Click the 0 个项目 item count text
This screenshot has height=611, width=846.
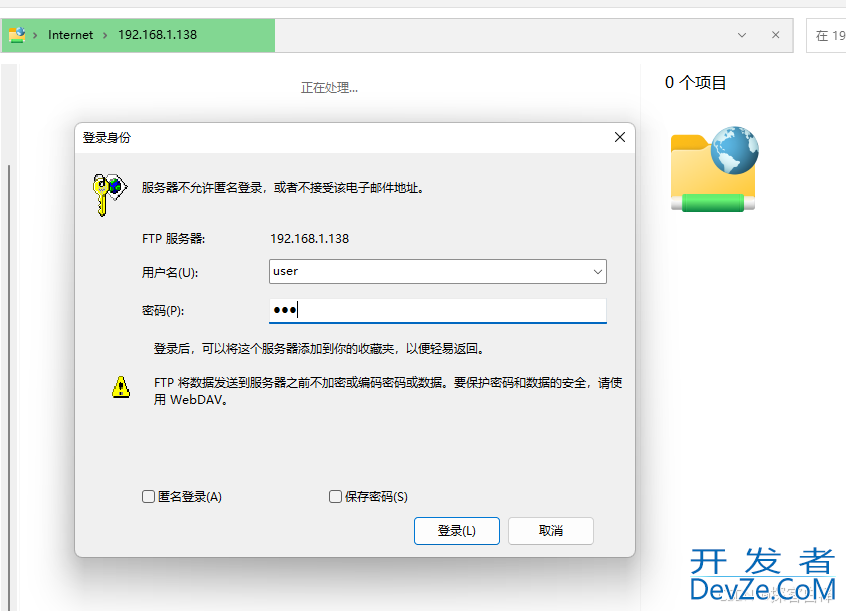(x=695, y=83)
